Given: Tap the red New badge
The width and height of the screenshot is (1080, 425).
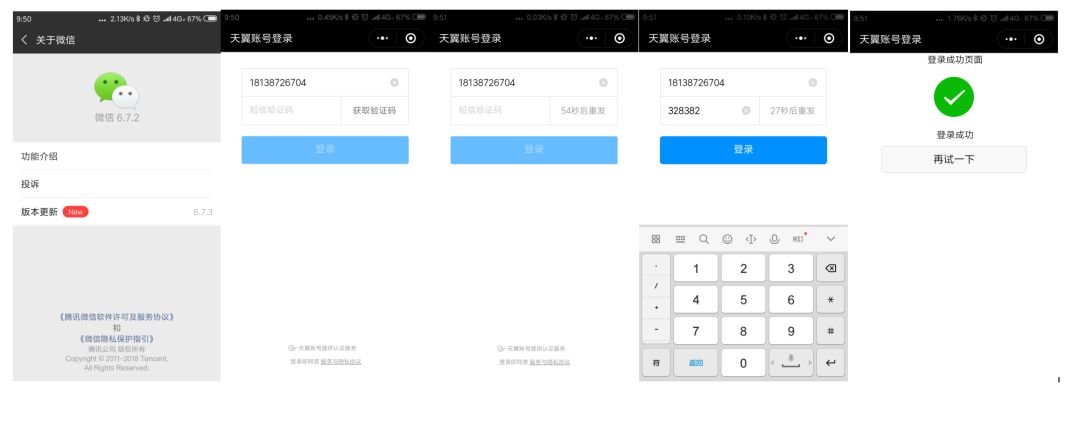Looking at the screenshot, I should (75, 212).
